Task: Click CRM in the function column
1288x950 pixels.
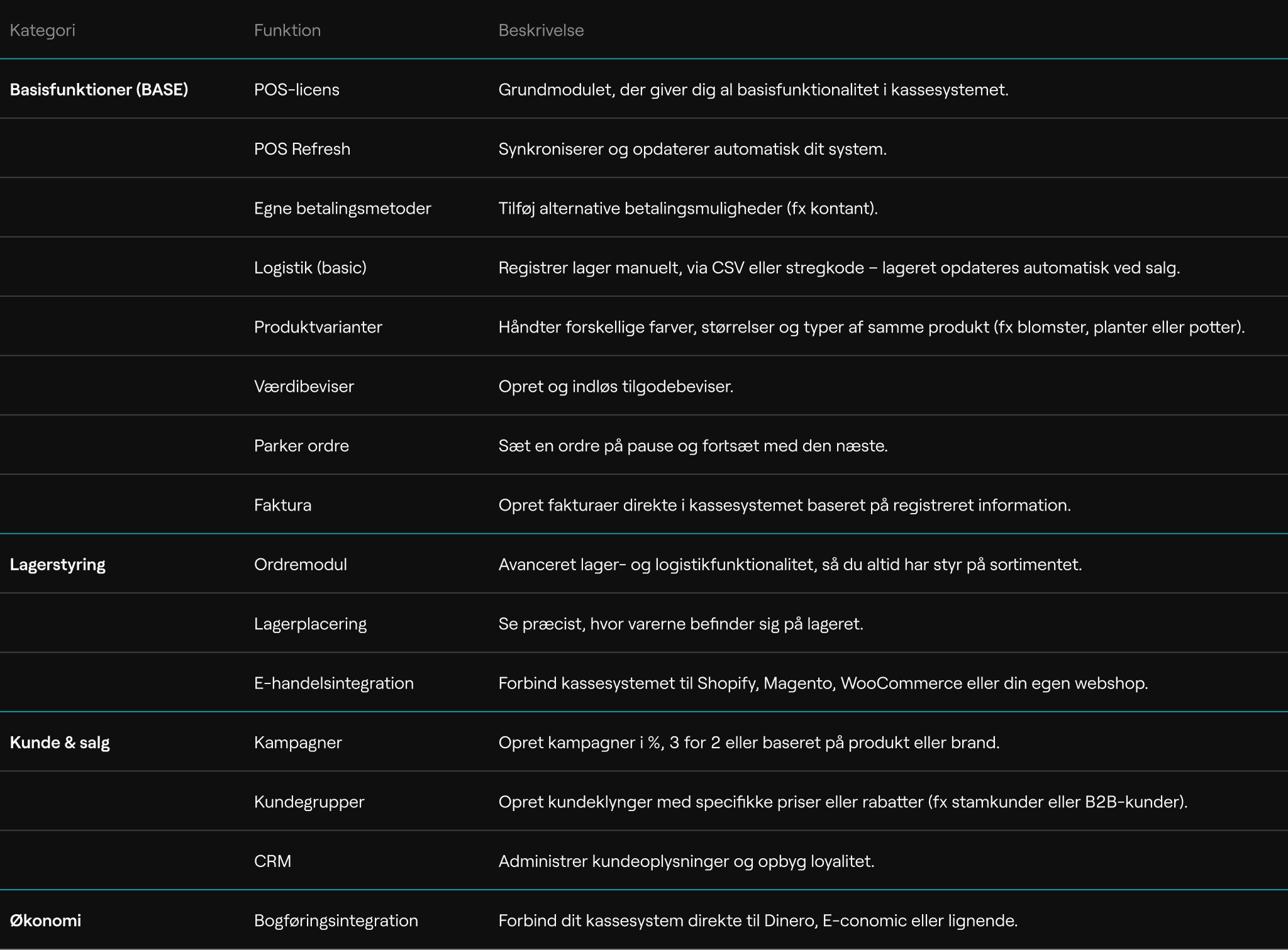Action: [272, 861]
